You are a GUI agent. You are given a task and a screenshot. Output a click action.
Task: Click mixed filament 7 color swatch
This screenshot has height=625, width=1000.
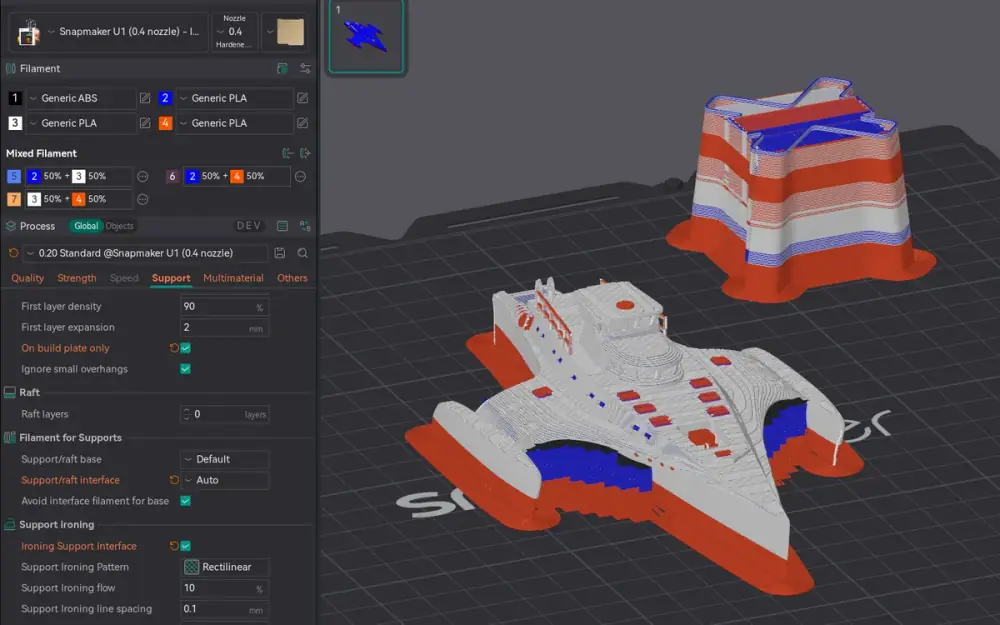pos(14,200)
